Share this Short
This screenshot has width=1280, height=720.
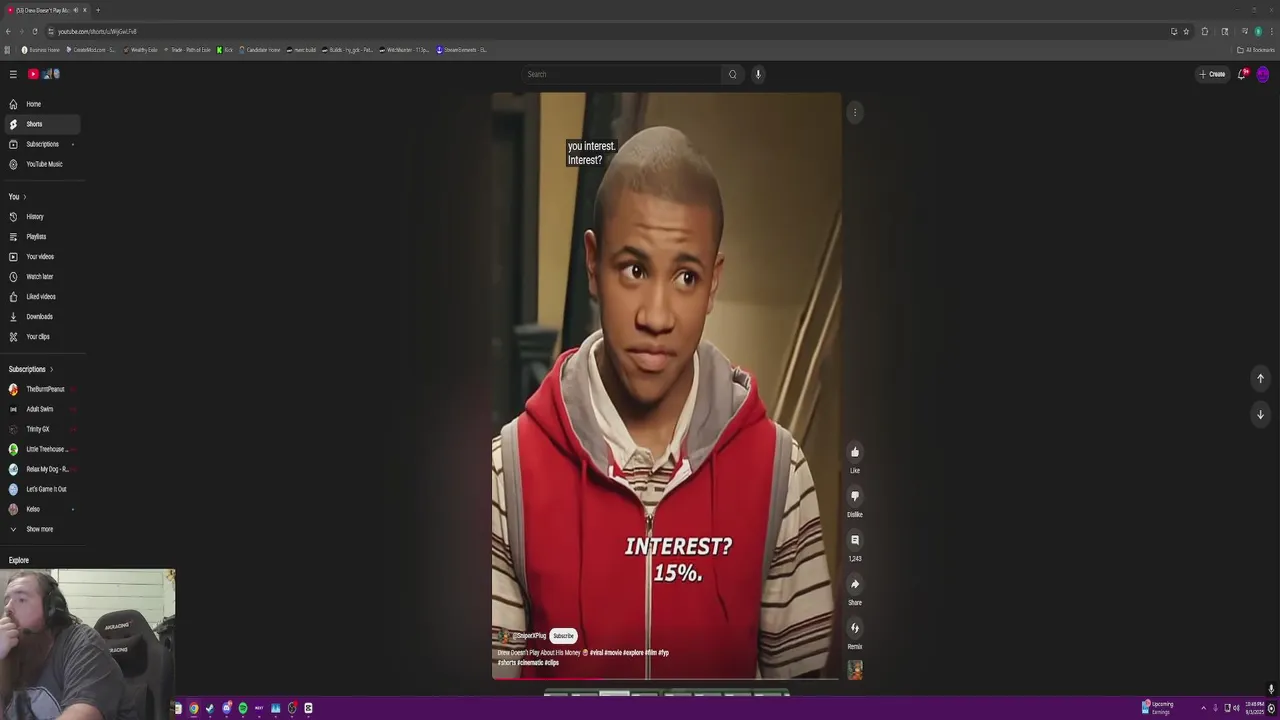855,584
